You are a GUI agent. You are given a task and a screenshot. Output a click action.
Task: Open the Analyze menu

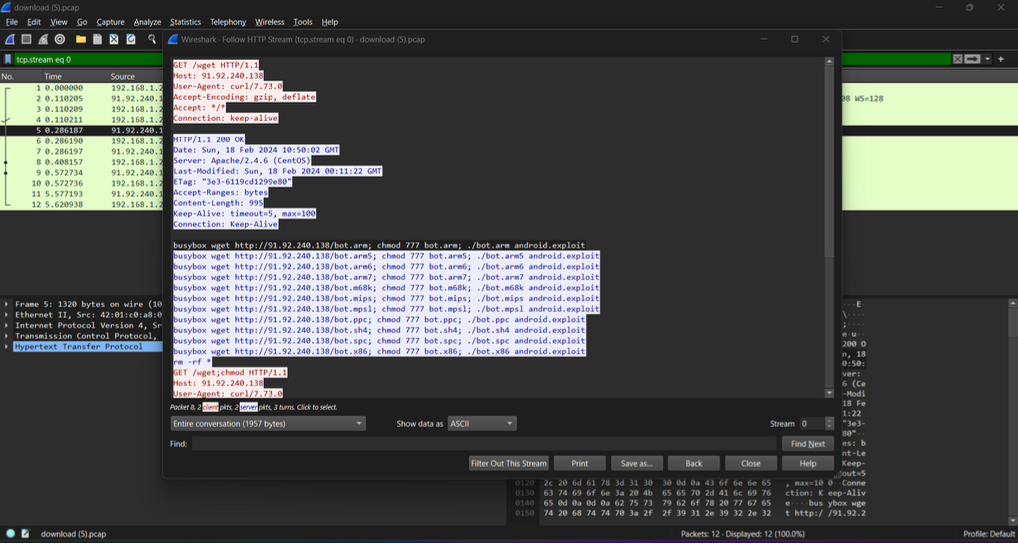pos(147,22)
